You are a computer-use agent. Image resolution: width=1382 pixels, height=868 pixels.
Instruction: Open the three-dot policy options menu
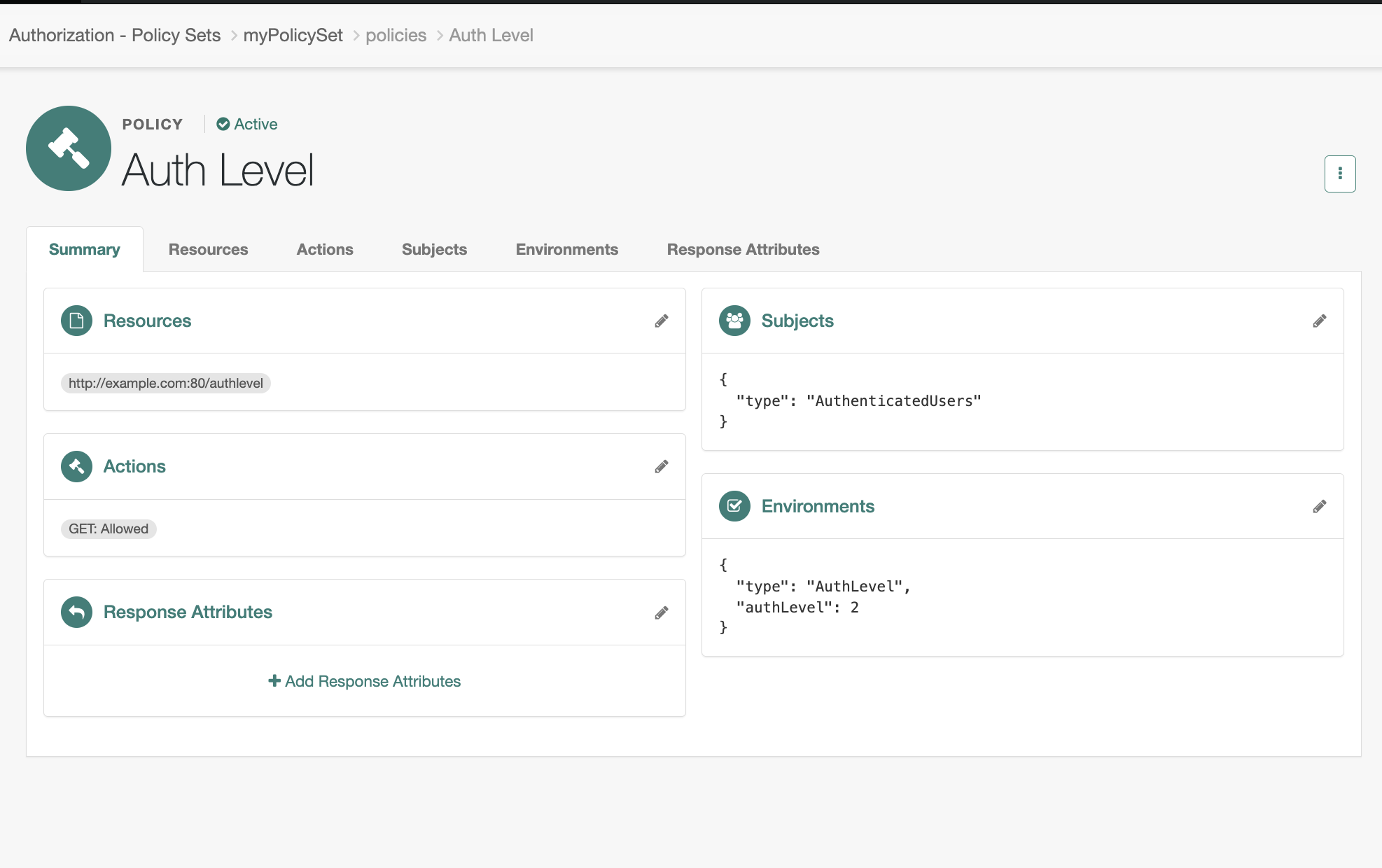click(x=1340, y=173)
